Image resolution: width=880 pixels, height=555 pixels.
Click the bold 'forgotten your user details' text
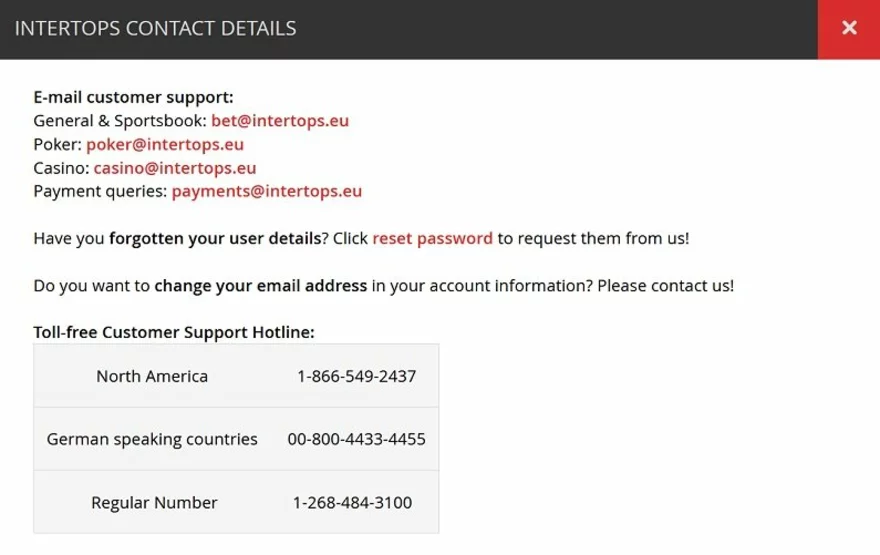[x=215, y=238]
